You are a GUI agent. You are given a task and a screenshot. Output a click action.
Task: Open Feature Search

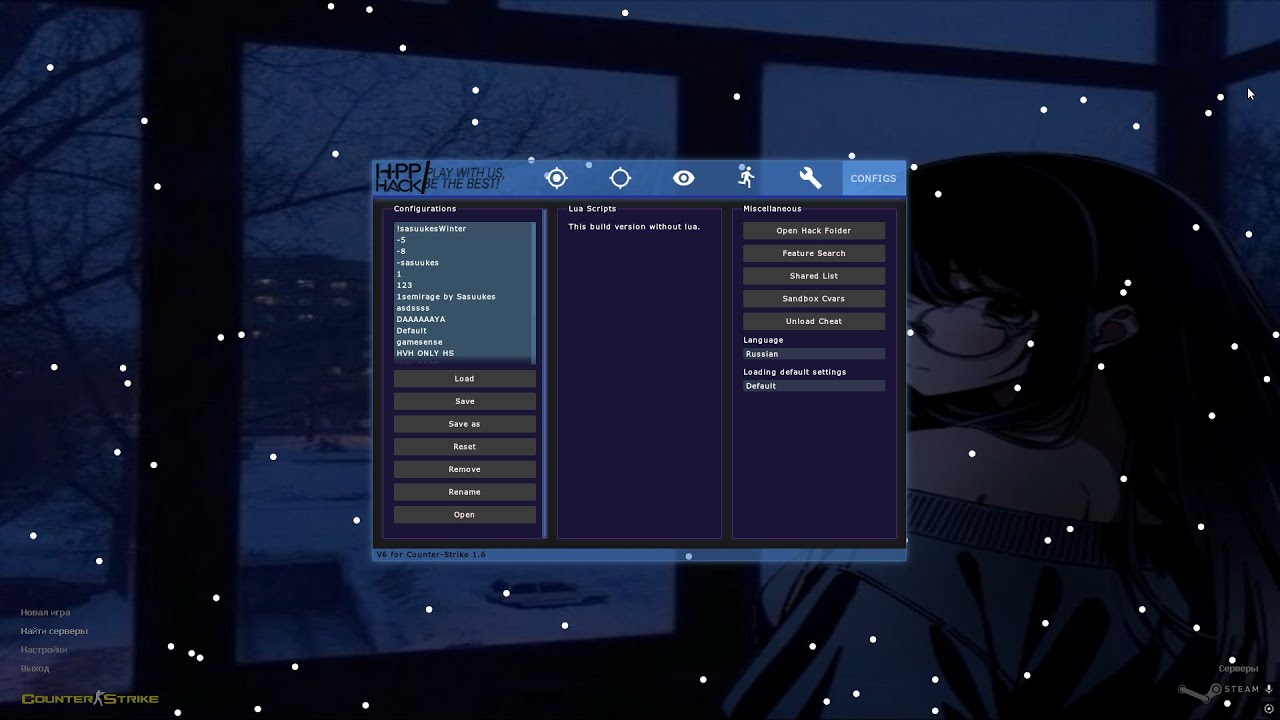[814, 253]
